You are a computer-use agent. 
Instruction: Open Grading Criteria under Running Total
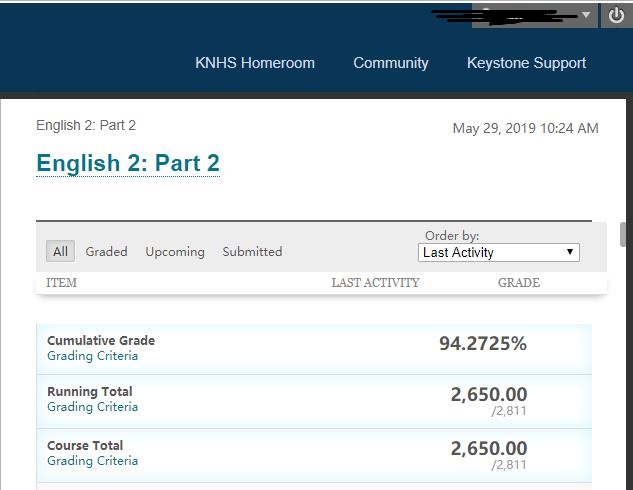click(x=93, y=407)
